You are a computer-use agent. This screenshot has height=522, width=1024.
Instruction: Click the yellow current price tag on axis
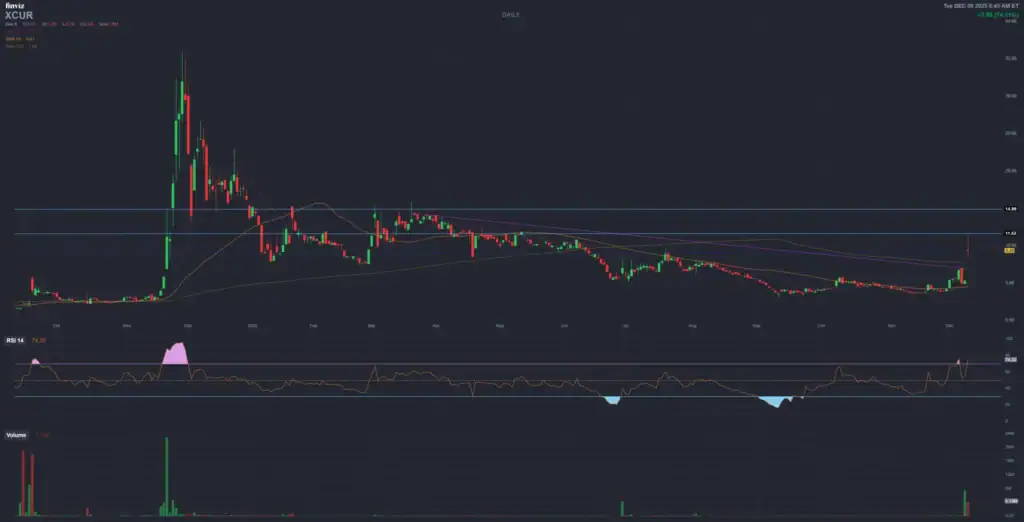click(x=1010, y=250)
